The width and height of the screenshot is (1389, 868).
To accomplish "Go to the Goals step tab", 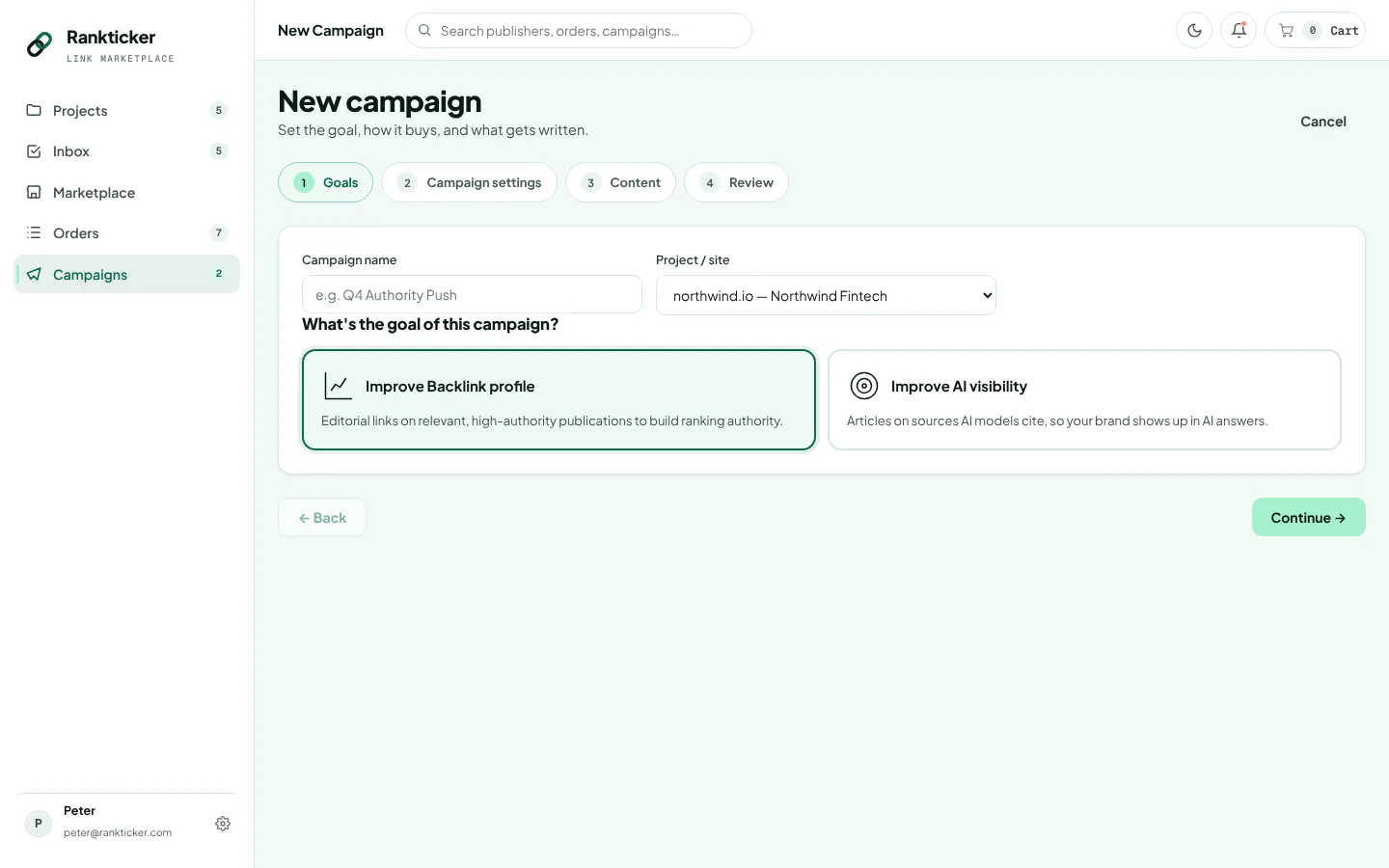I will pos(325,182).
